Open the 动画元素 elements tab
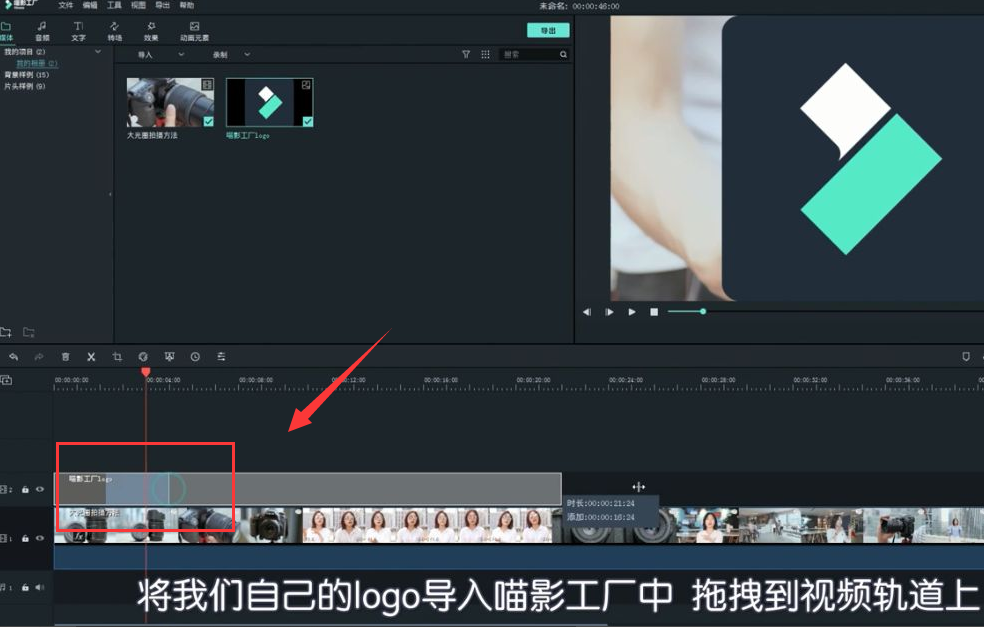 pyautogui.click(x=195, y=31)
